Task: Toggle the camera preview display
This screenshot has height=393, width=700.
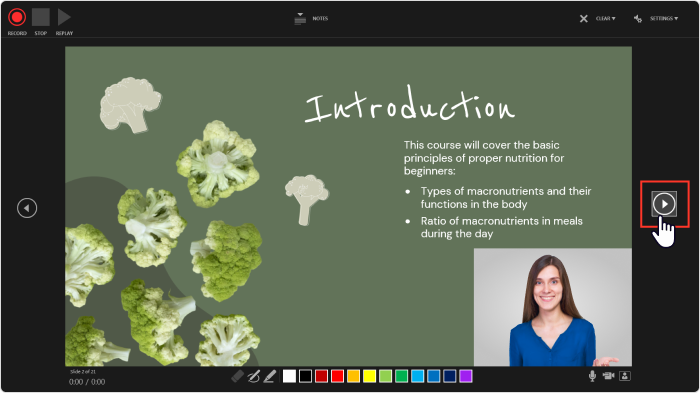Action: [625, 376]
